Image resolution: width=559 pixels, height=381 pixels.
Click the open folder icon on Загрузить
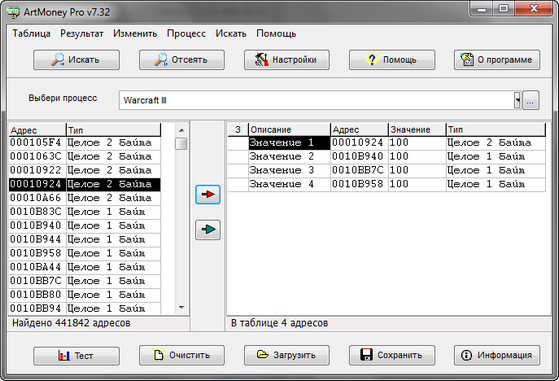tap(262, 355)
